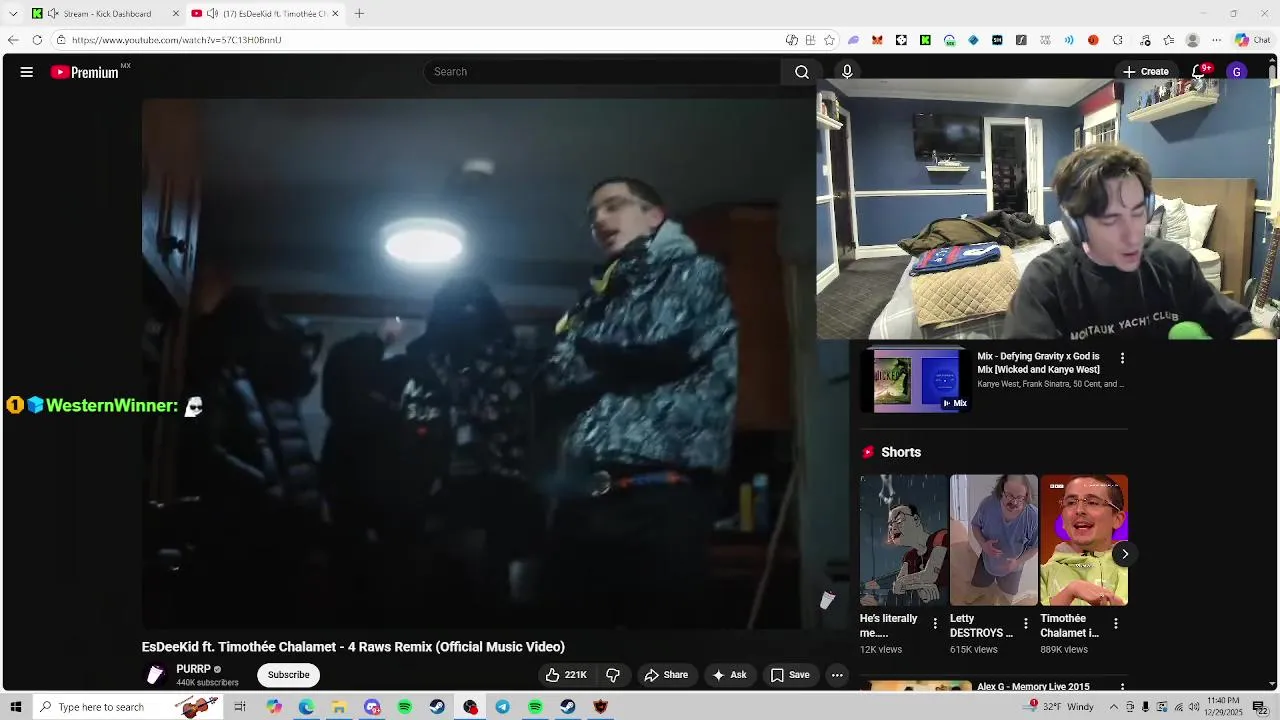
Task: Open the browser profile avatar
Action: (1192, 40)
